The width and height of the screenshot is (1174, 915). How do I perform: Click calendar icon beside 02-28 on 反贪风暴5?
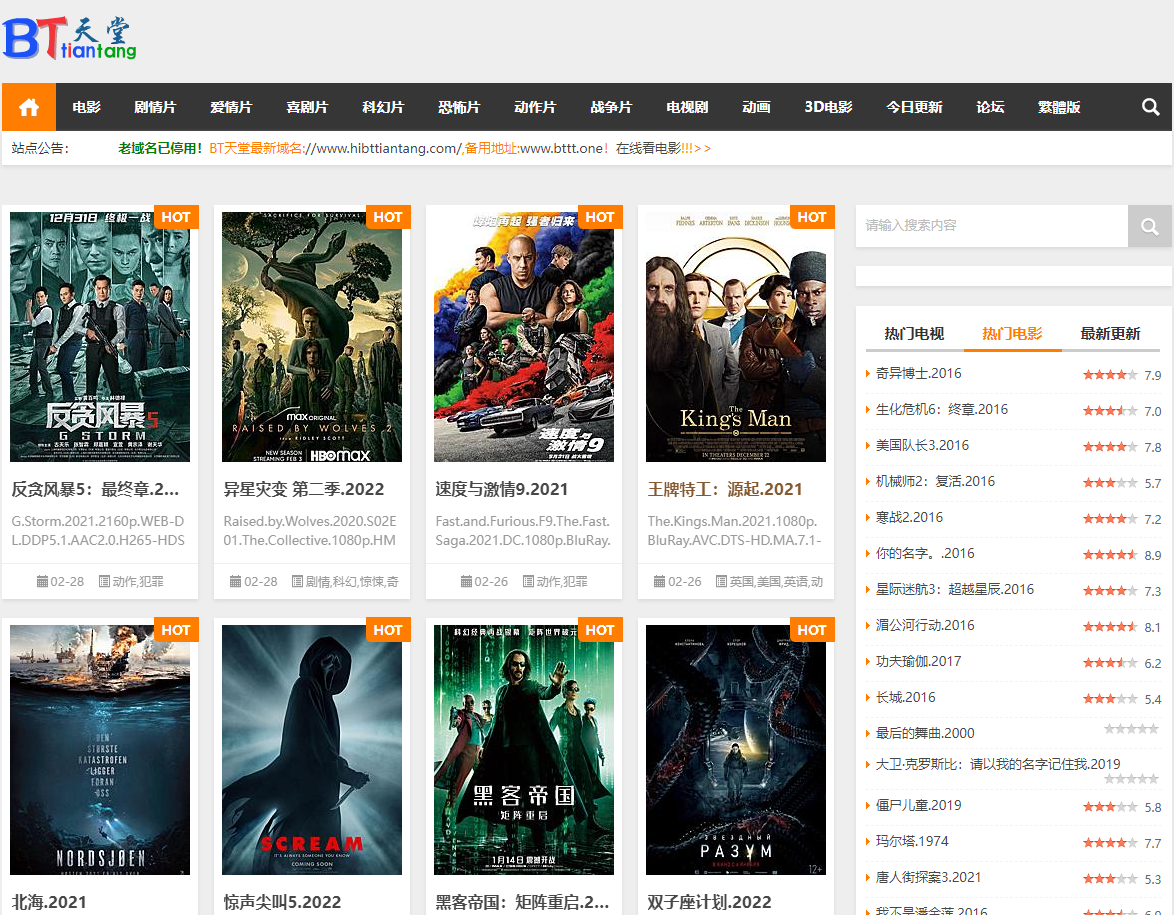click(42, 582)
